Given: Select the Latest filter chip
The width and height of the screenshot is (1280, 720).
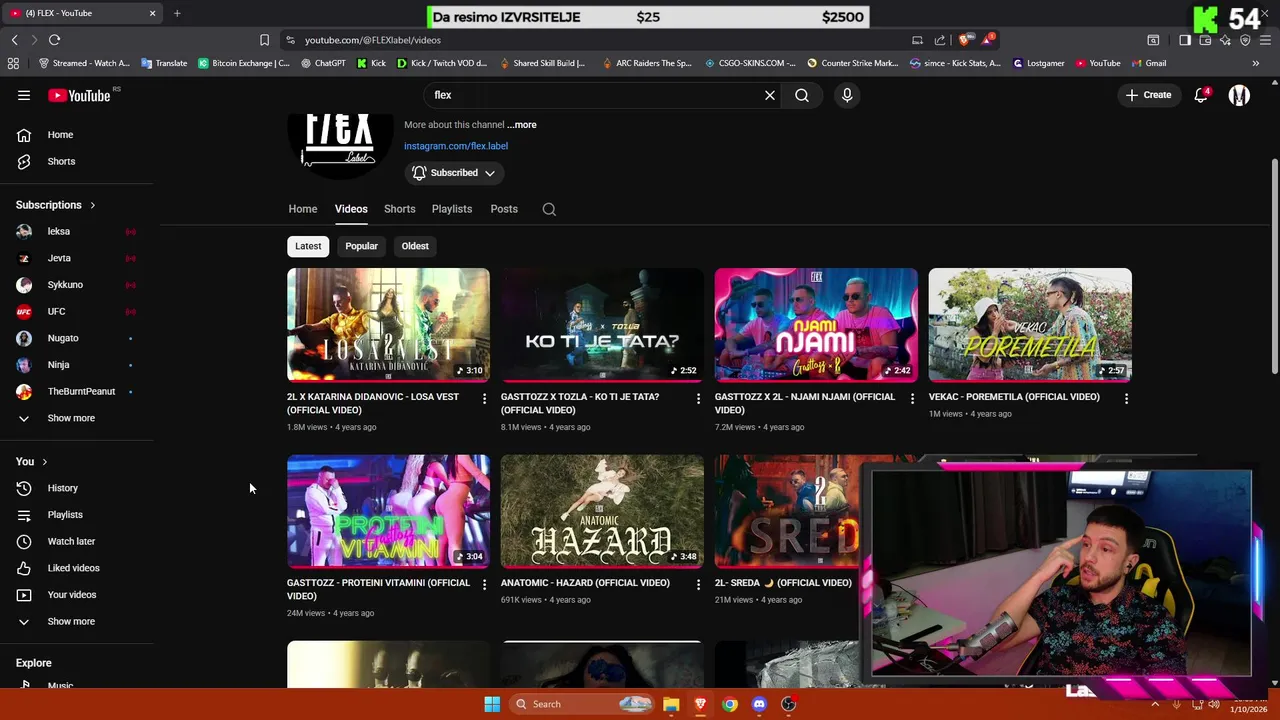Looking at the screenshot, I should pyautogui.click(x=308, y=246).
